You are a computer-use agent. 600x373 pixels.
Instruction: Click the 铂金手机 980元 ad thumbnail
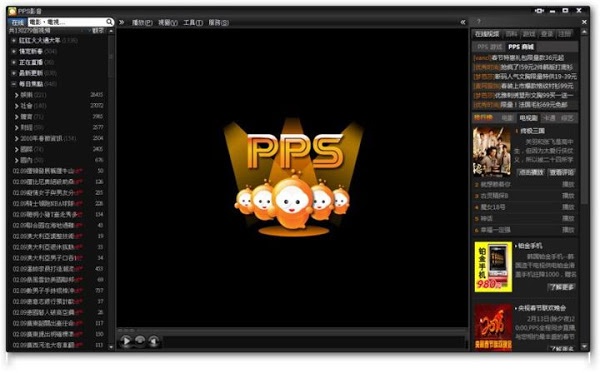(493, 266)
